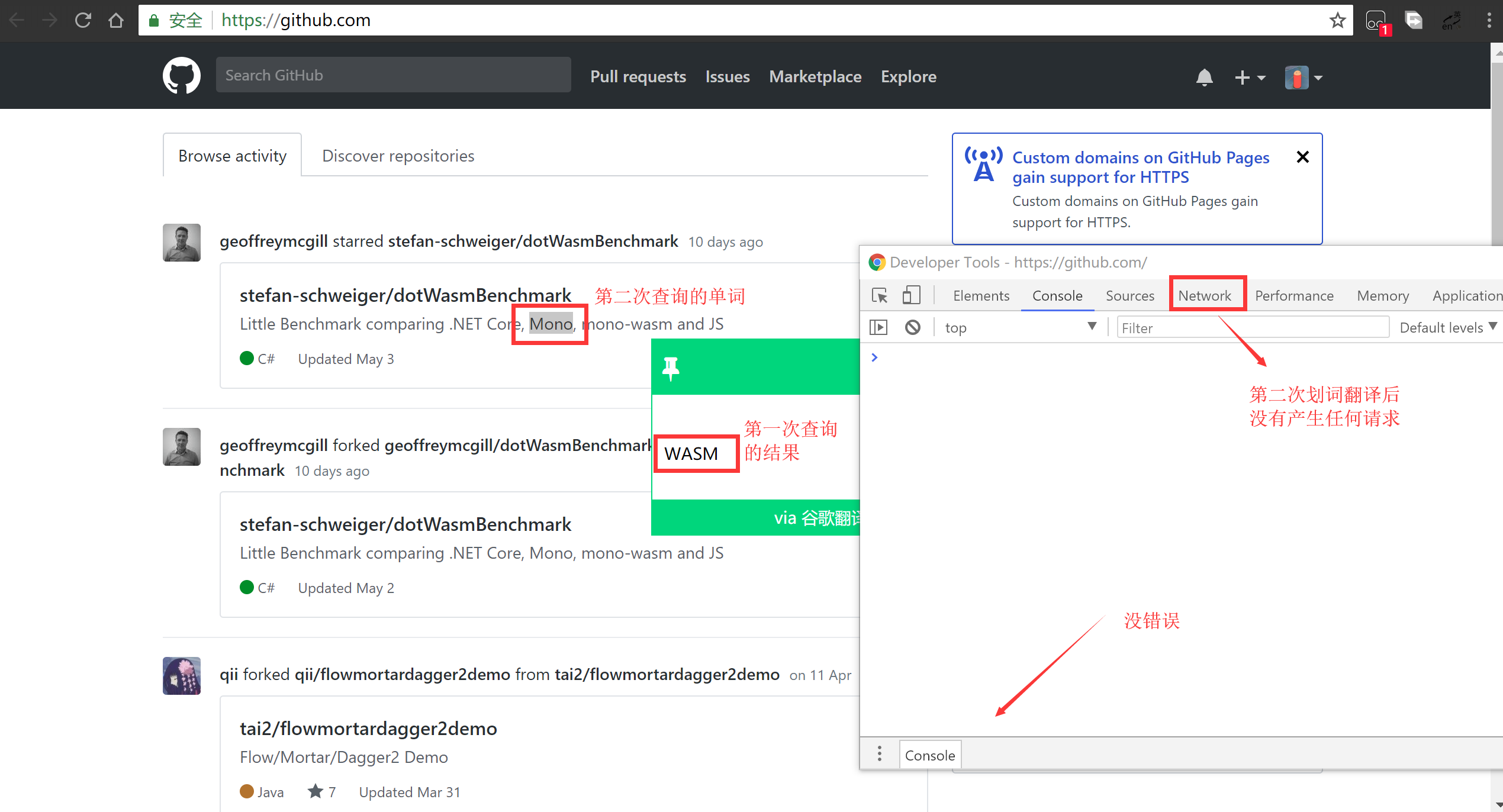Open Chrome's three-dot menu
This screenshot has width=1503, height=812.
(1489, 20)
